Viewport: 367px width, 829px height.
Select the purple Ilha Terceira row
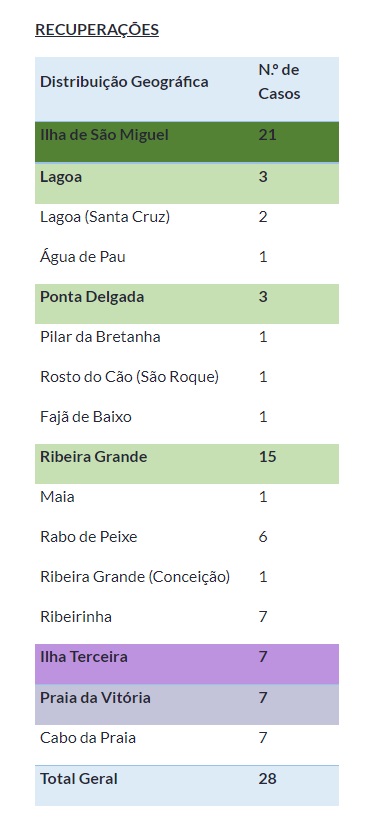187,664
